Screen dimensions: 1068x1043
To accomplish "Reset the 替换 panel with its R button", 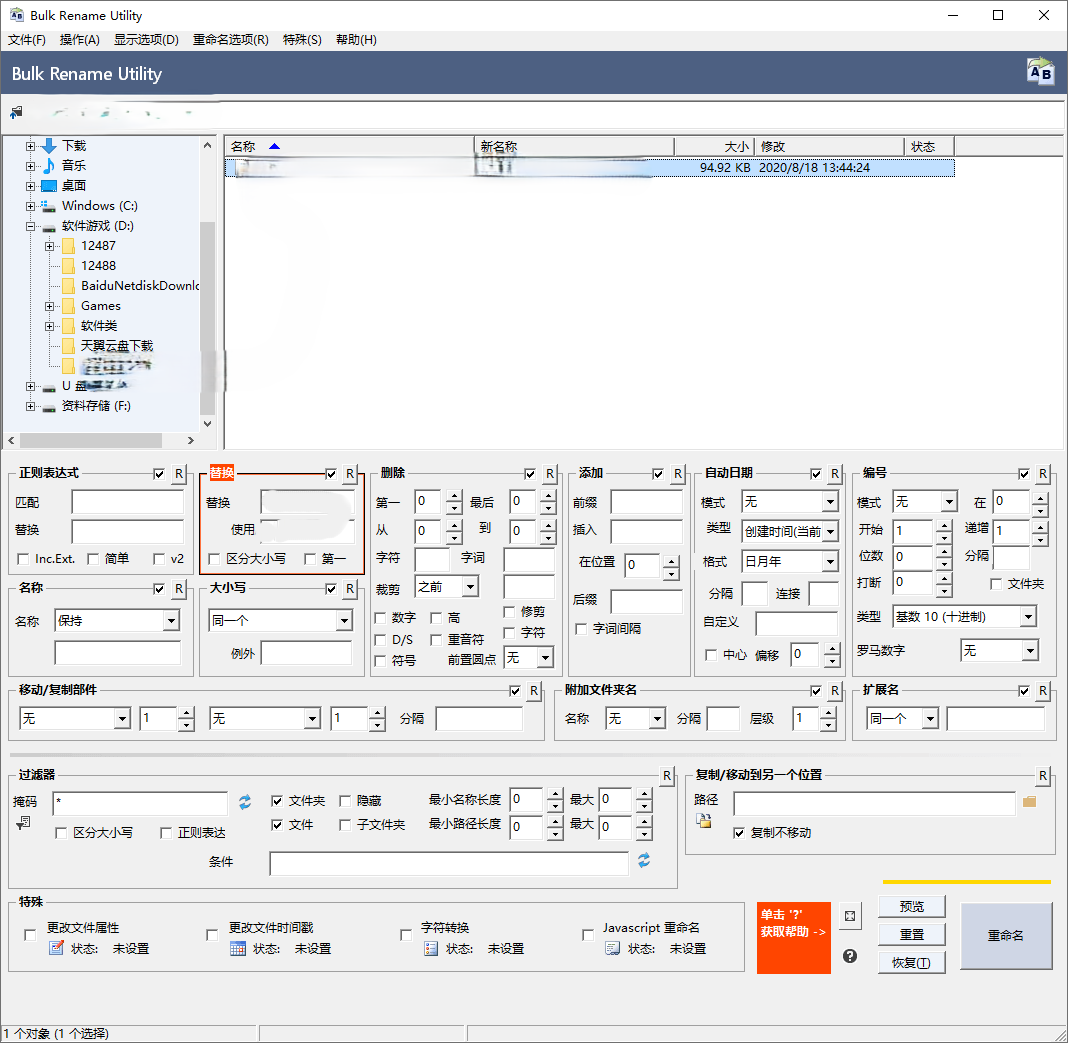I will 349,473.
